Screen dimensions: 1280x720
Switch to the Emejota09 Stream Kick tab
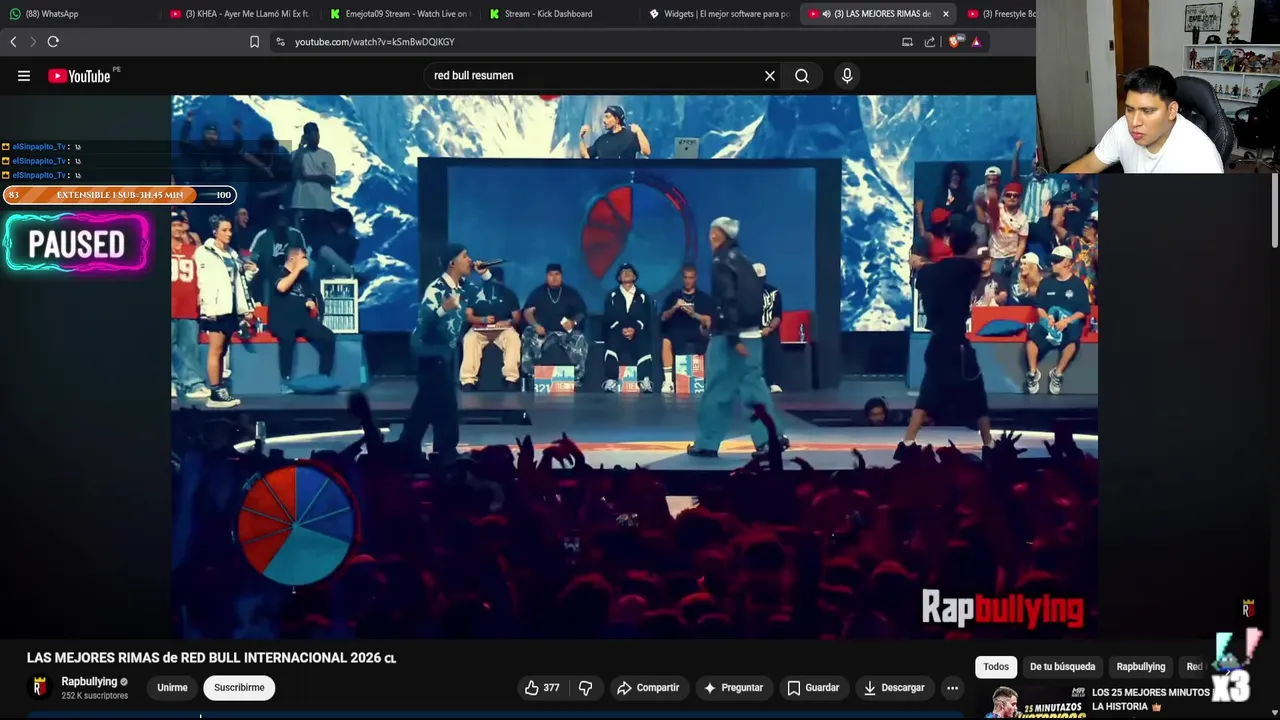point(402,14)
